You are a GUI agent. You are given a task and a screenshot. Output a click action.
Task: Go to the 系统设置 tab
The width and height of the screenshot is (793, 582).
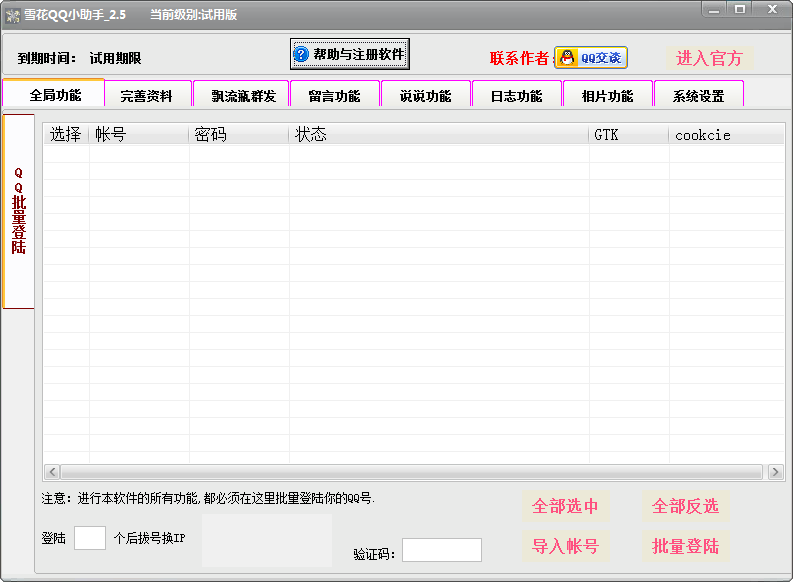699,95
